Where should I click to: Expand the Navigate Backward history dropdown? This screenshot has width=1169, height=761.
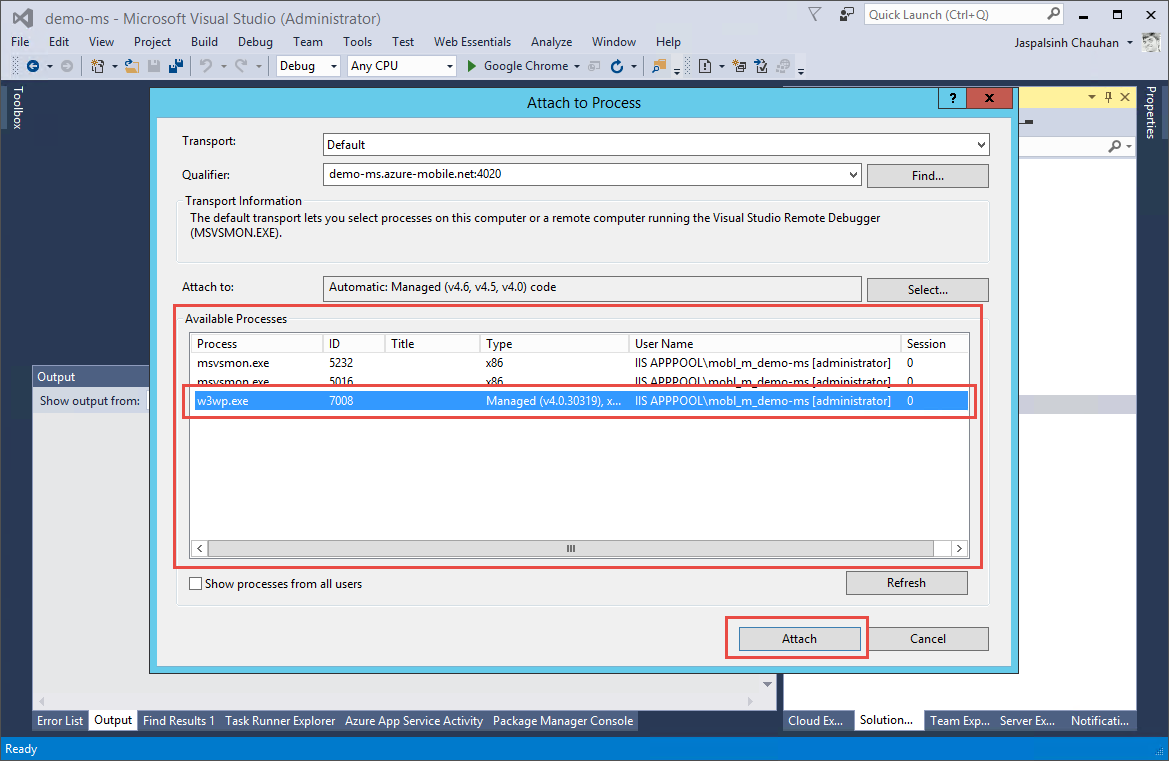49,66
